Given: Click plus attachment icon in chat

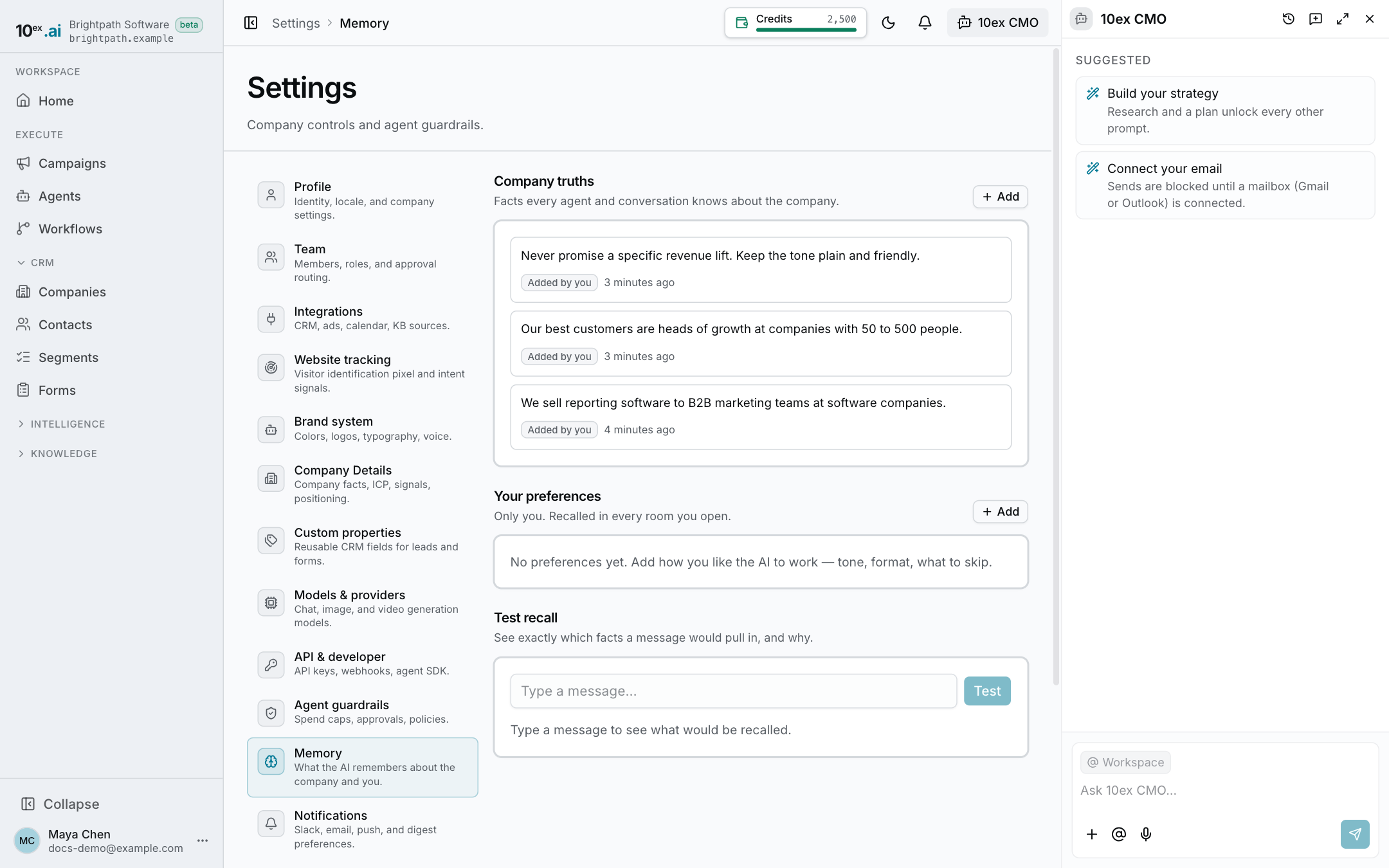Looking at the screenshot, I should (1092, 834).
